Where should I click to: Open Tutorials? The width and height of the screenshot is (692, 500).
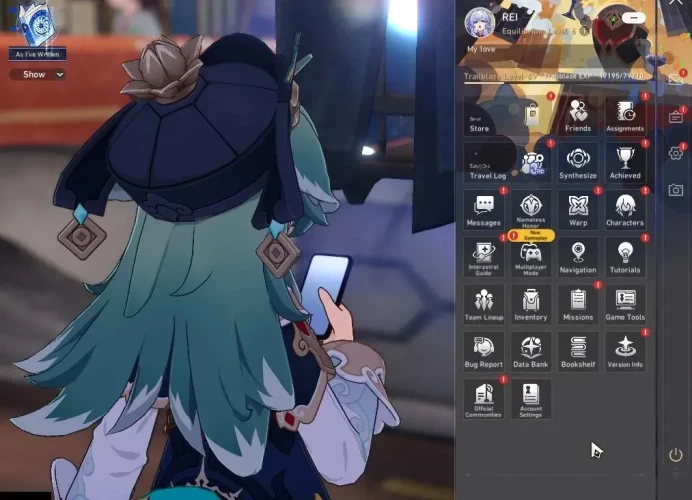[x=625, y=257]
